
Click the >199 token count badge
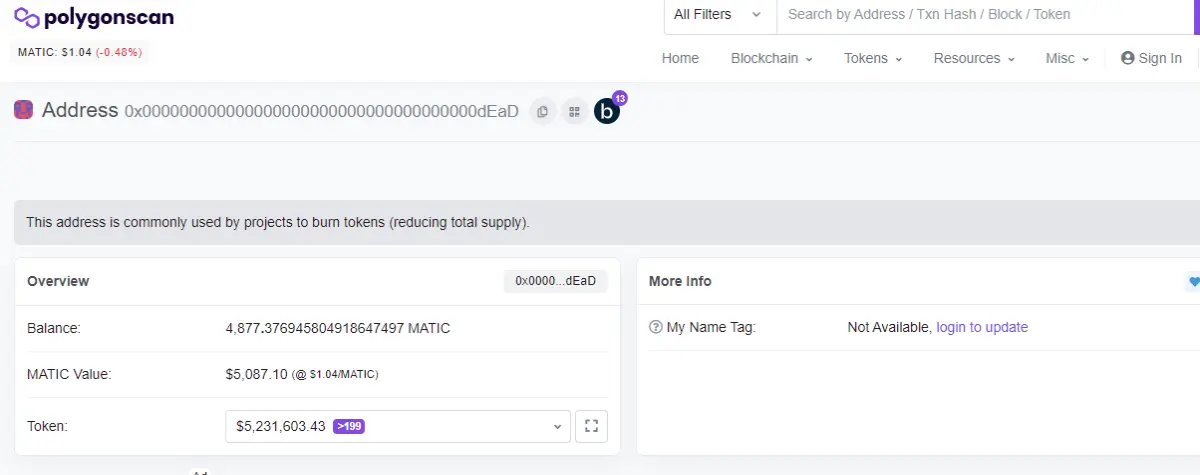(x=349, y=426)
